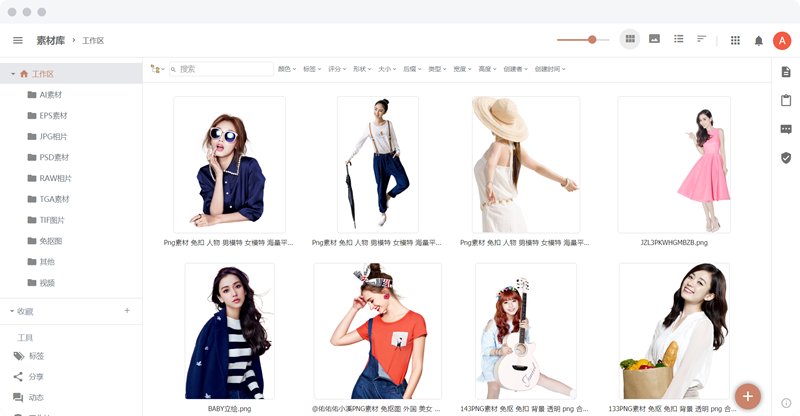Open 标签 filter dropdown

click(312, 69)
